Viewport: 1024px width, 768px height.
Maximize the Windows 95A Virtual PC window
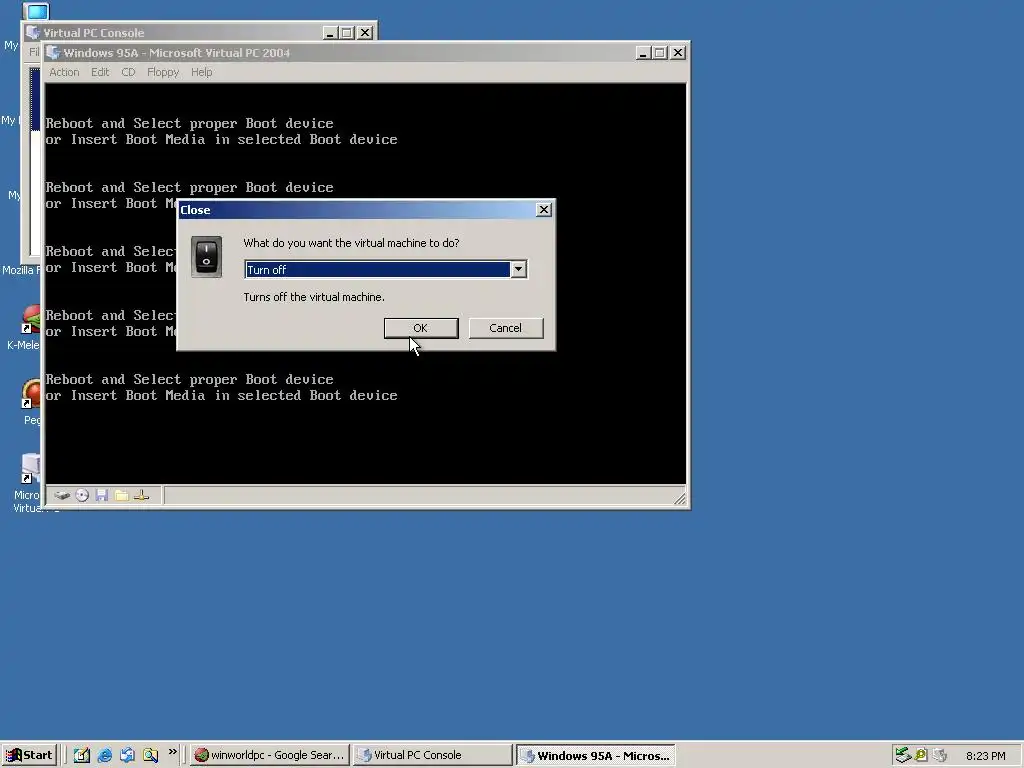click(660, 53)
